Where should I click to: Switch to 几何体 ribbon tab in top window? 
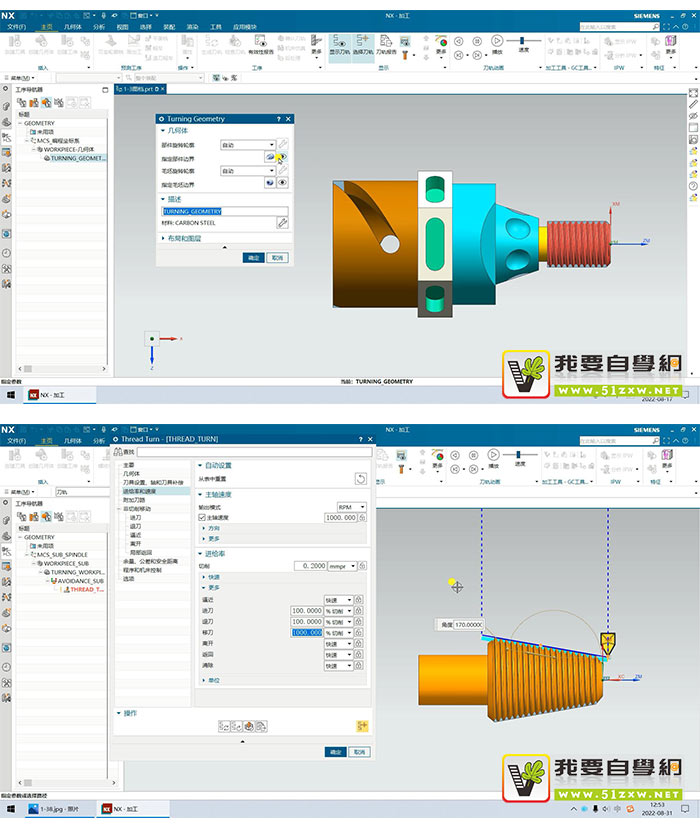tap(73, 27)
